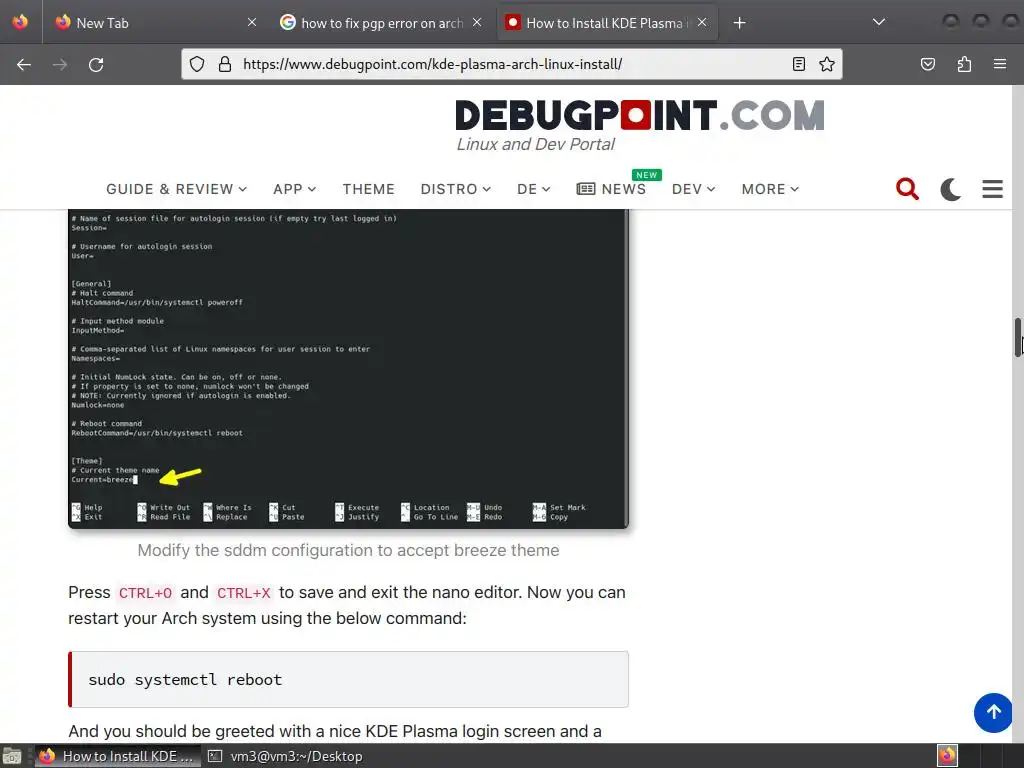Viewport: 1024px width, 768px height.
Task: Toggle reader view icon in address bar
Action: [799, 64]
